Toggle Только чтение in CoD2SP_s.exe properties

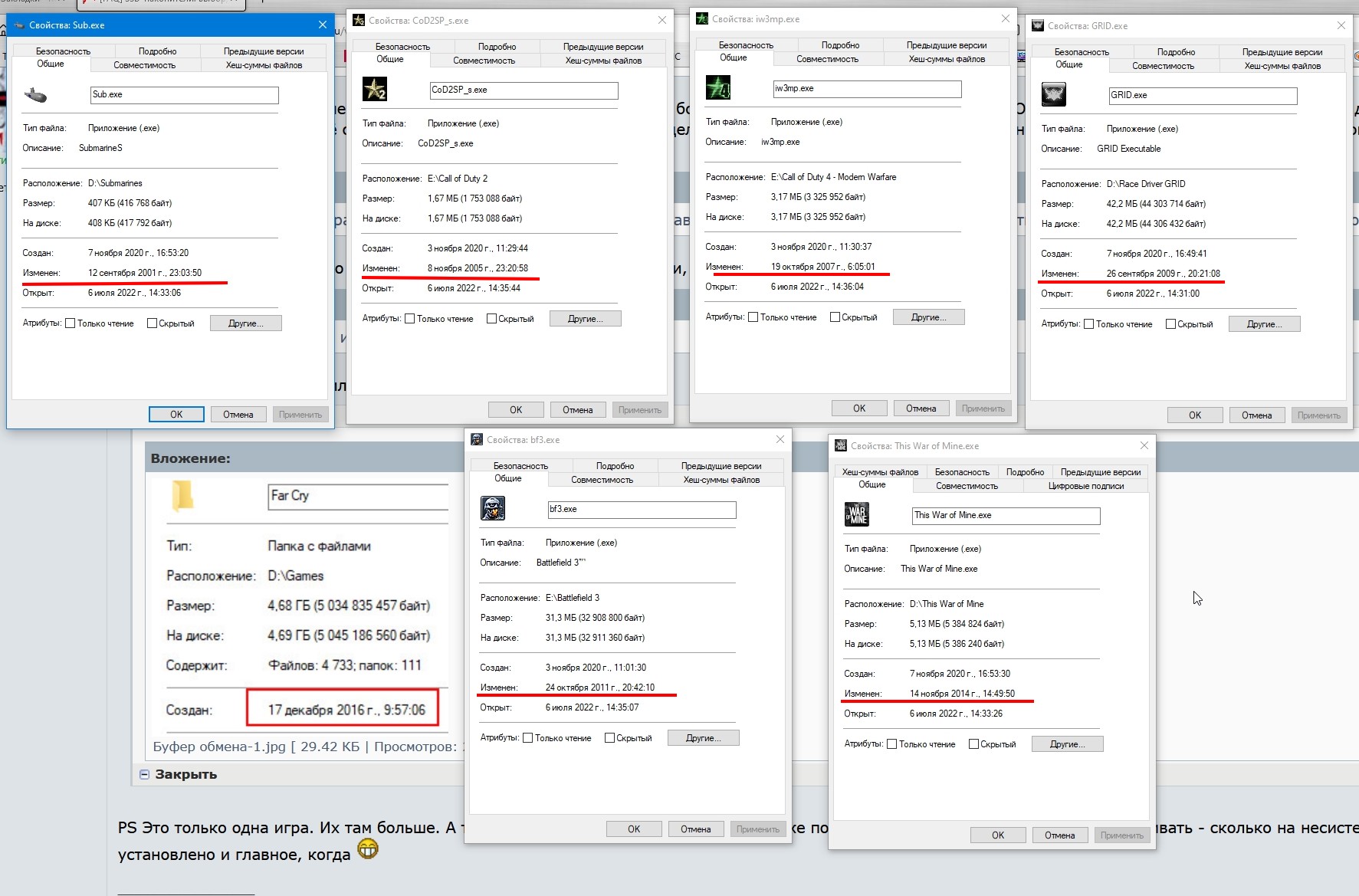(410, 319)
